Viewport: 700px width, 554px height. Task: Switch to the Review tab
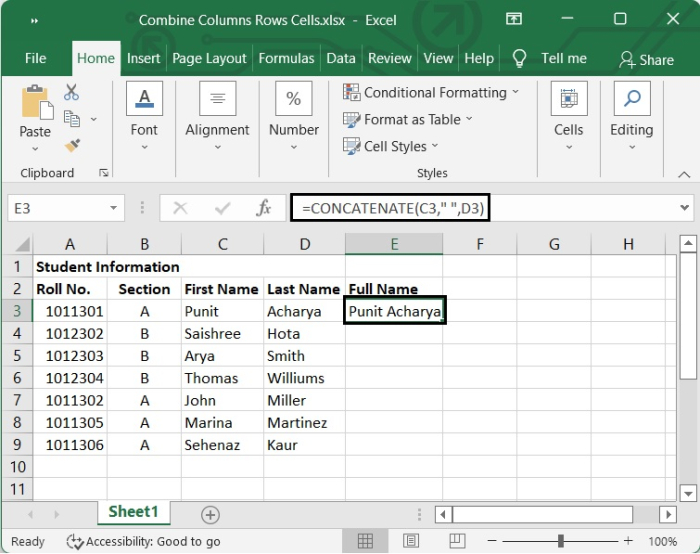[x=390, y=58]
